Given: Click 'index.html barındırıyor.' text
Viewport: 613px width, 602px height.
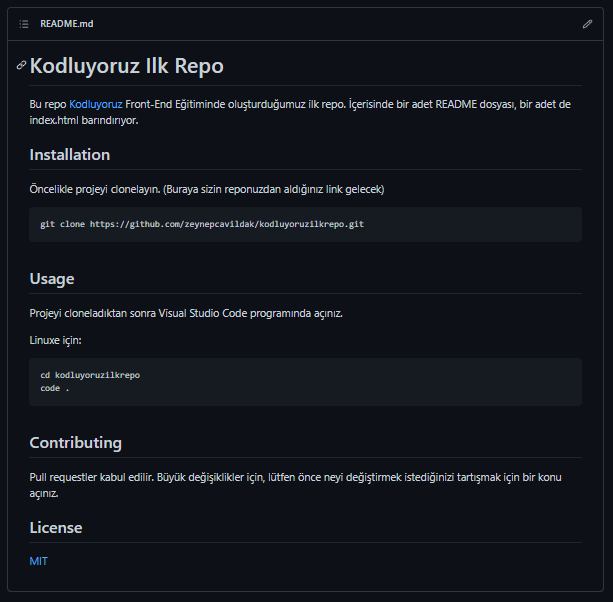Looking at the screenshot, I should point(84,120).
